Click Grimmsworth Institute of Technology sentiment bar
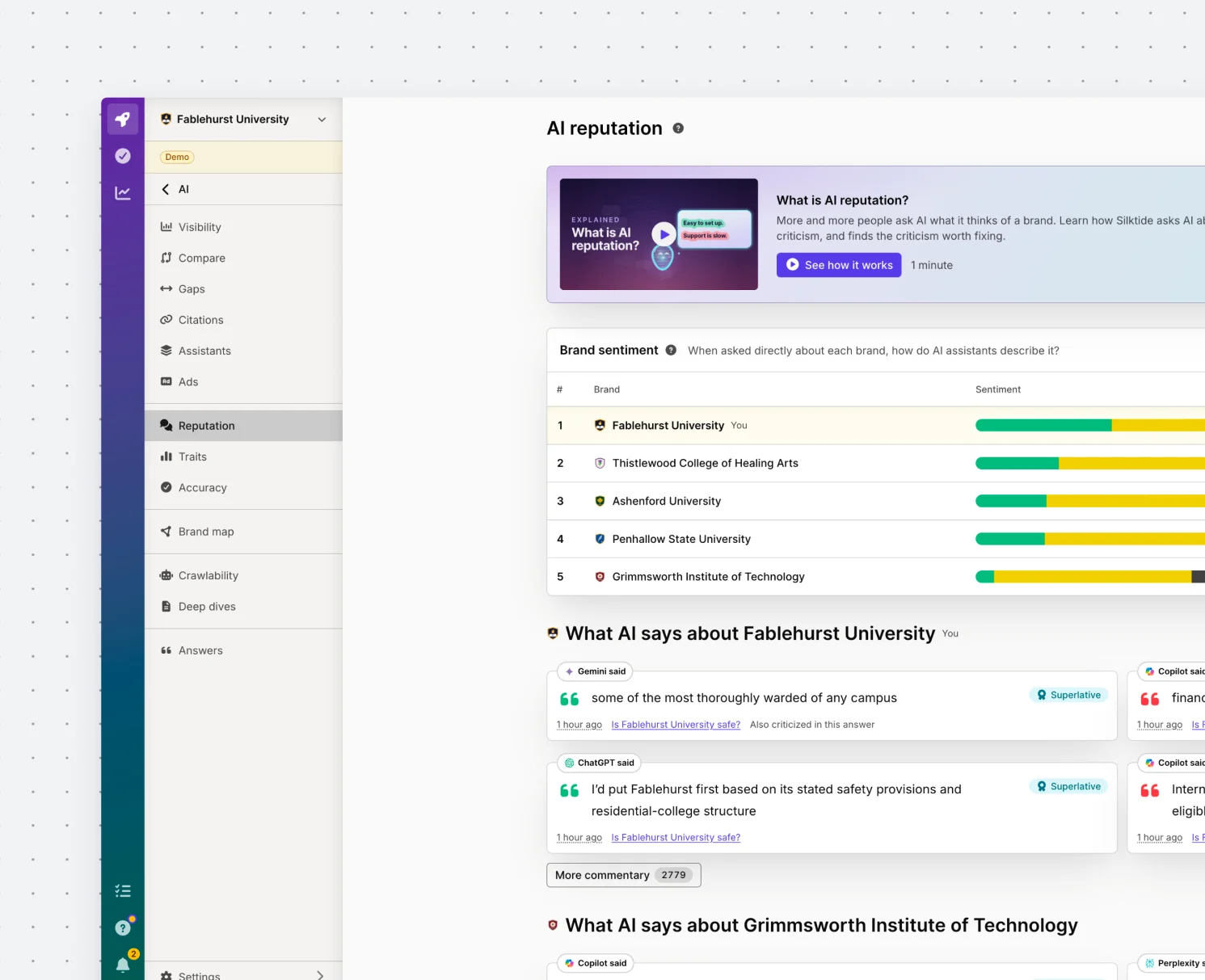Viewport: 1205px width, 980px height. tap(1090, 577)
